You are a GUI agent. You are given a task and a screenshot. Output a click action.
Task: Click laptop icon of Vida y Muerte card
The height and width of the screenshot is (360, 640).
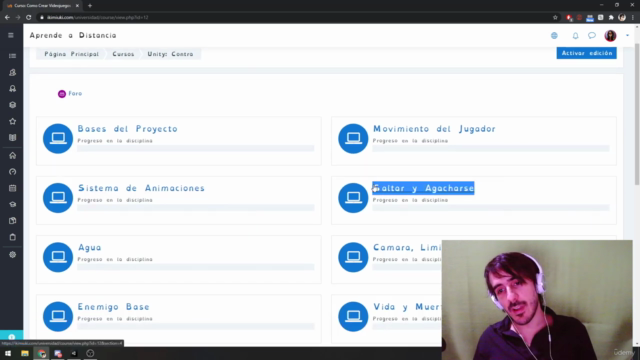click(353, 316)
